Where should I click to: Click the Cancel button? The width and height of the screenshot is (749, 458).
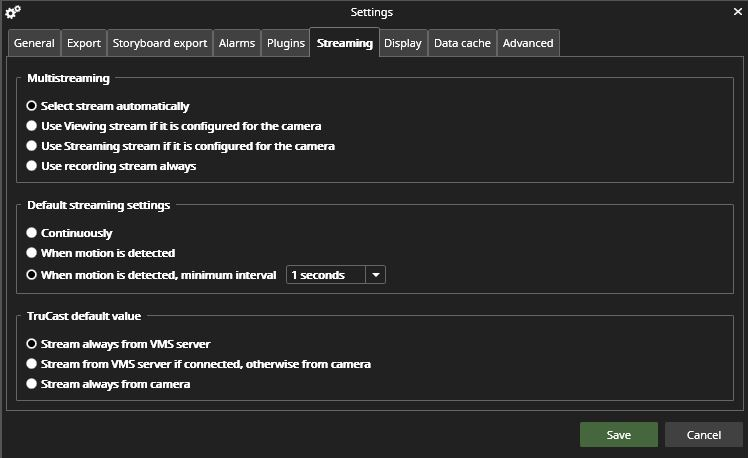tap(703, 435)
